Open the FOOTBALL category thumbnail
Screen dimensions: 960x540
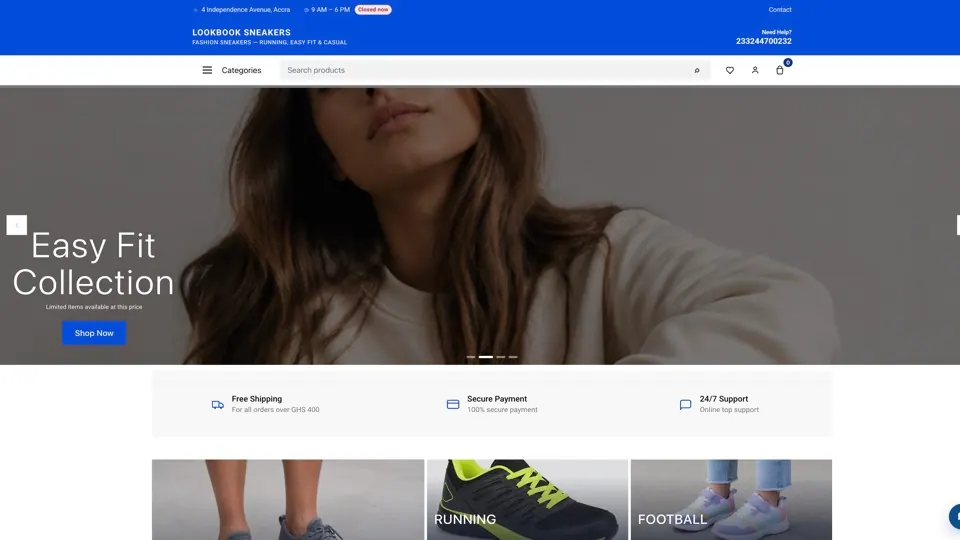[731, 500]
